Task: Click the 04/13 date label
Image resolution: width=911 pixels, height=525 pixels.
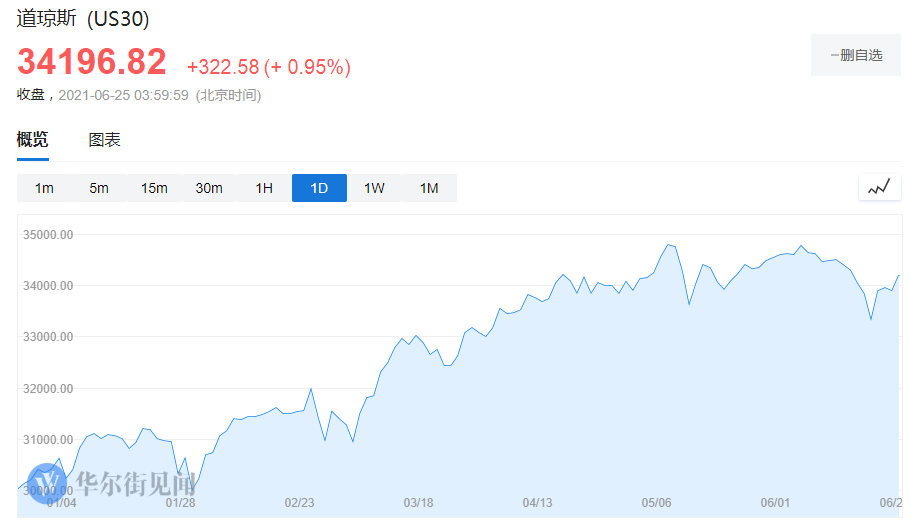Action: pyautogui.click(x=537, y=502)
